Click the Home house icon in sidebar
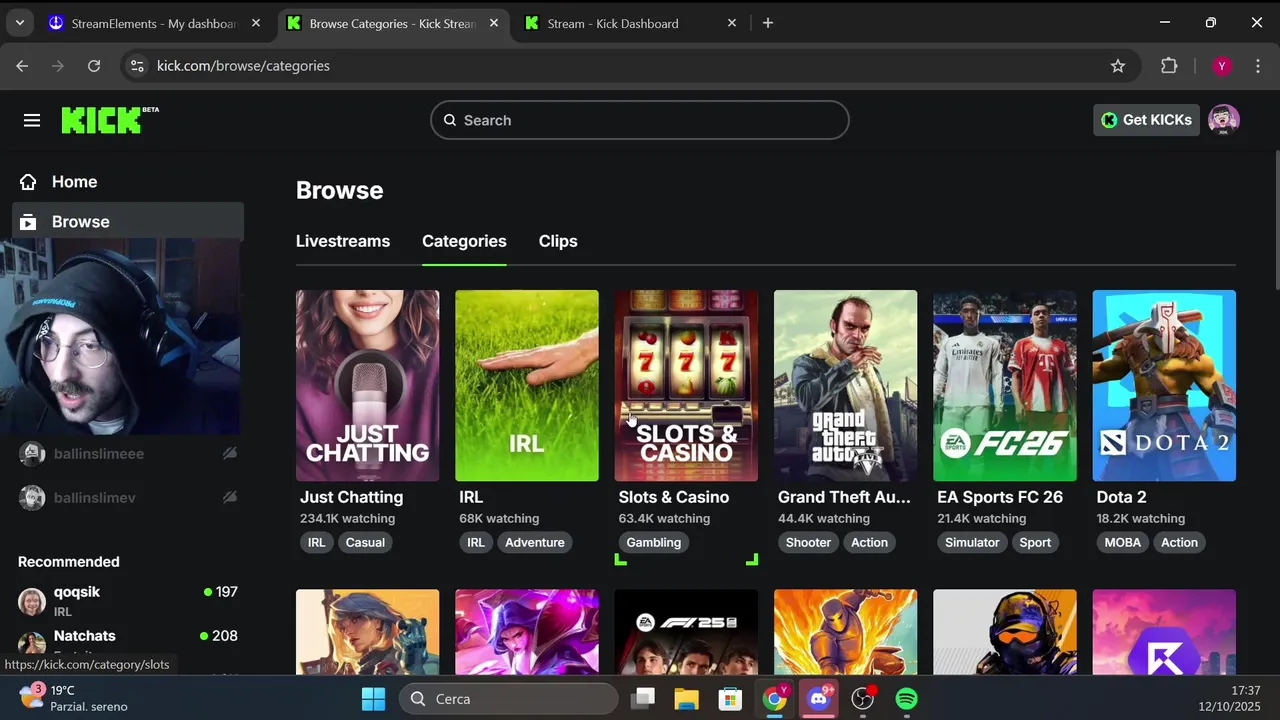The width and height of the screenshot is (1280, 720). coord(28,182)
